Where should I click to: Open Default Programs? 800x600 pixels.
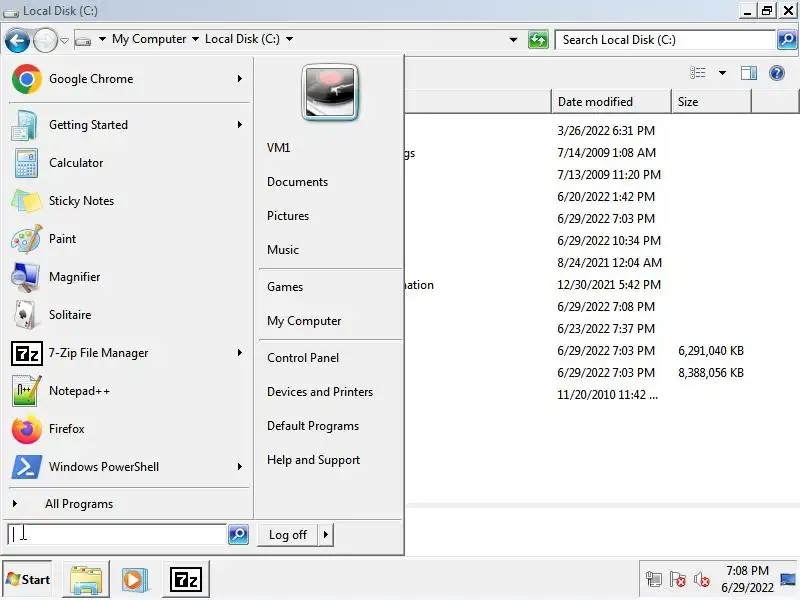(x=313, y=426)
